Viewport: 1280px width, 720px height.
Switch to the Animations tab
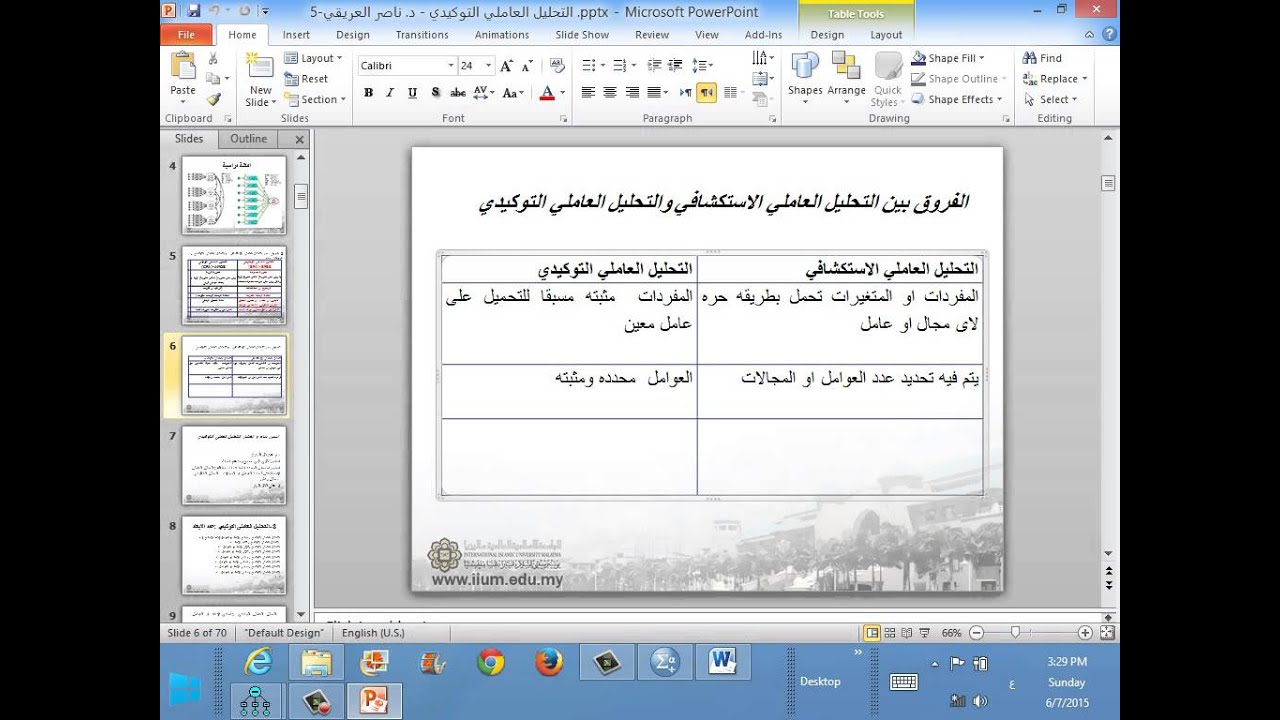pos(502,34)
